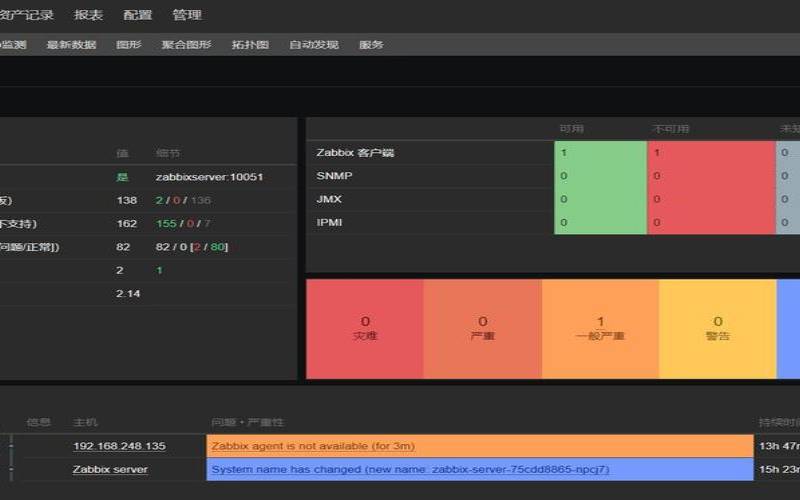Screen dimensions: 800x500
Task: Click IPMI available count cell
Action: pos(601,223)
